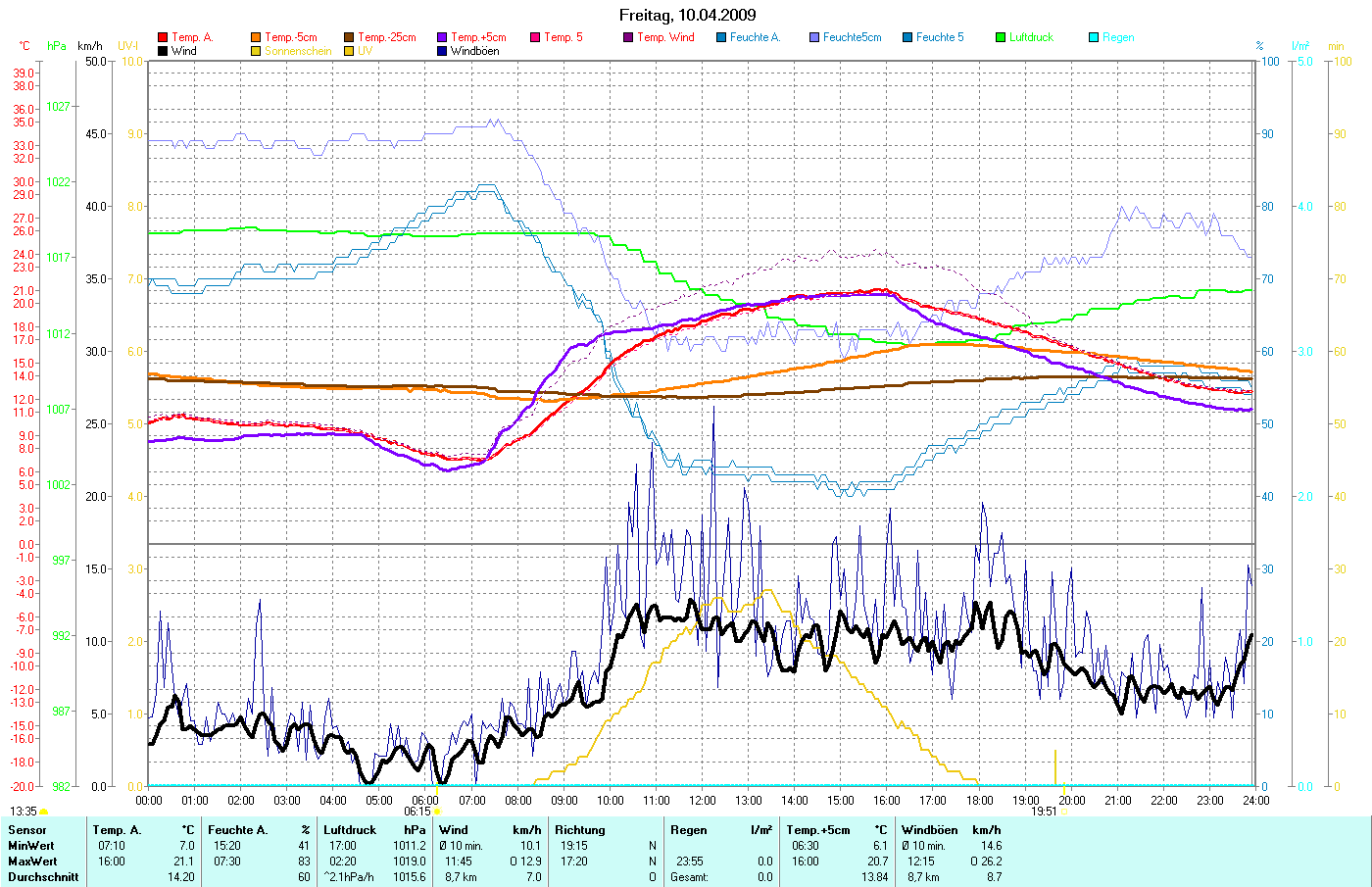The height and width of the screenshot is (887, 1372).
Task: Click the cyan Regen legend swatch
Action: pos(1094,37)
